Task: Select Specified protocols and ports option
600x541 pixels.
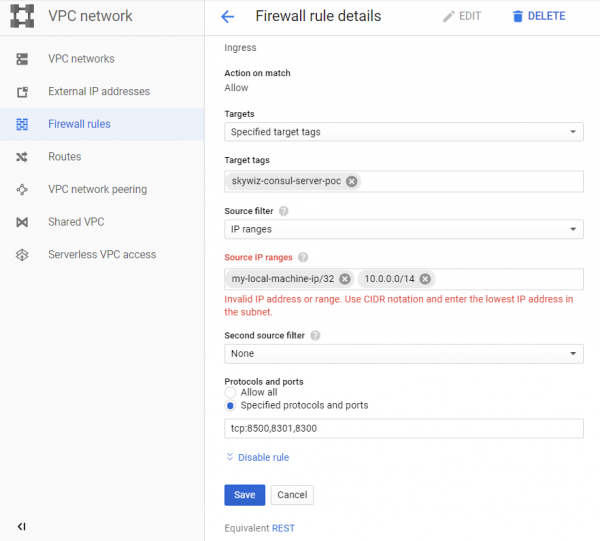Action: pyautogui.click(x=231, y=406)
